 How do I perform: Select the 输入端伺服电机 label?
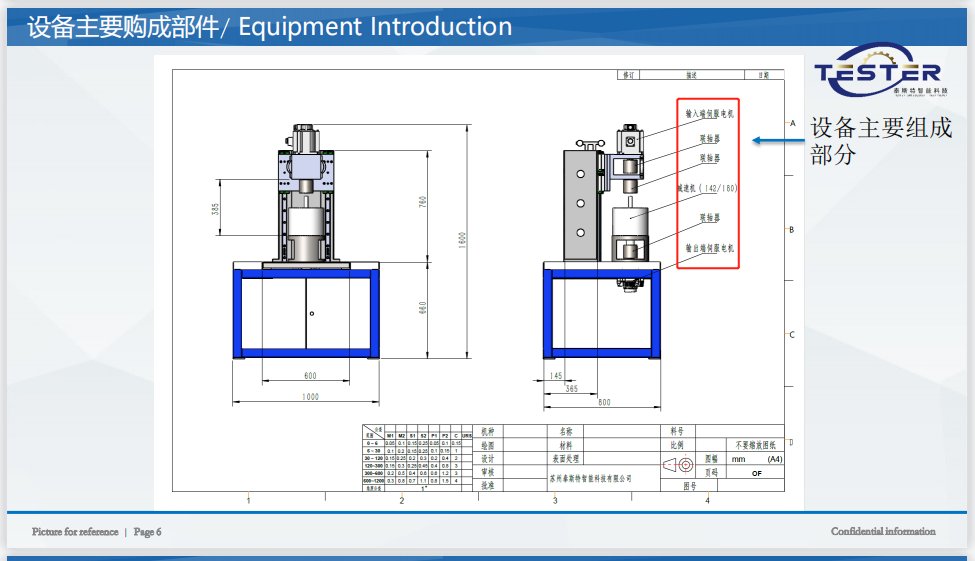(x=709, y=114)
